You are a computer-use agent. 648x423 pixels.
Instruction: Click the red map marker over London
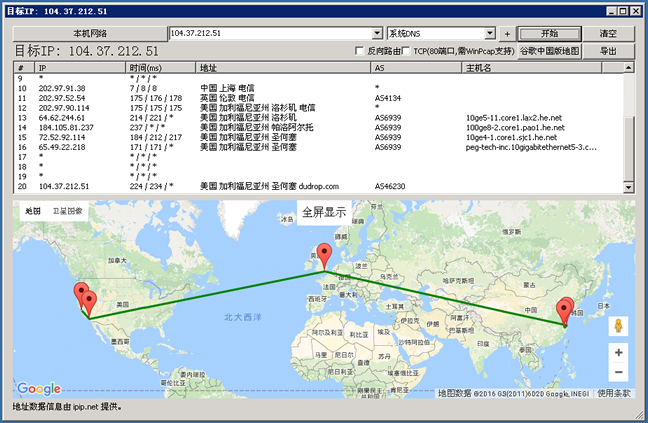click(323, 256)
